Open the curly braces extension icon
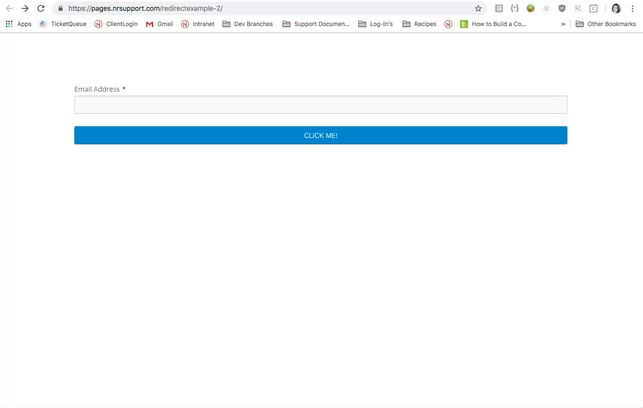 pos(515,8)
